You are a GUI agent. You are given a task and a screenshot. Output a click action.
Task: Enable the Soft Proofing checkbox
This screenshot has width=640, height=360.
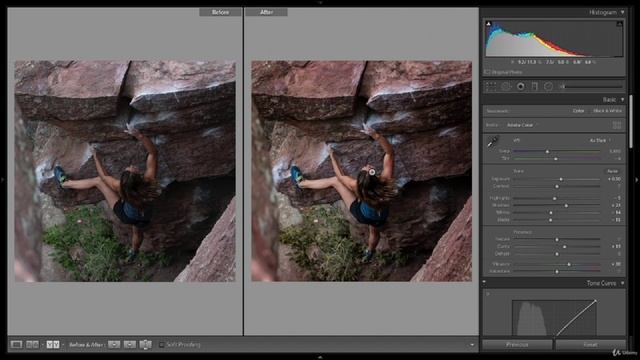(x=161, y=344)
